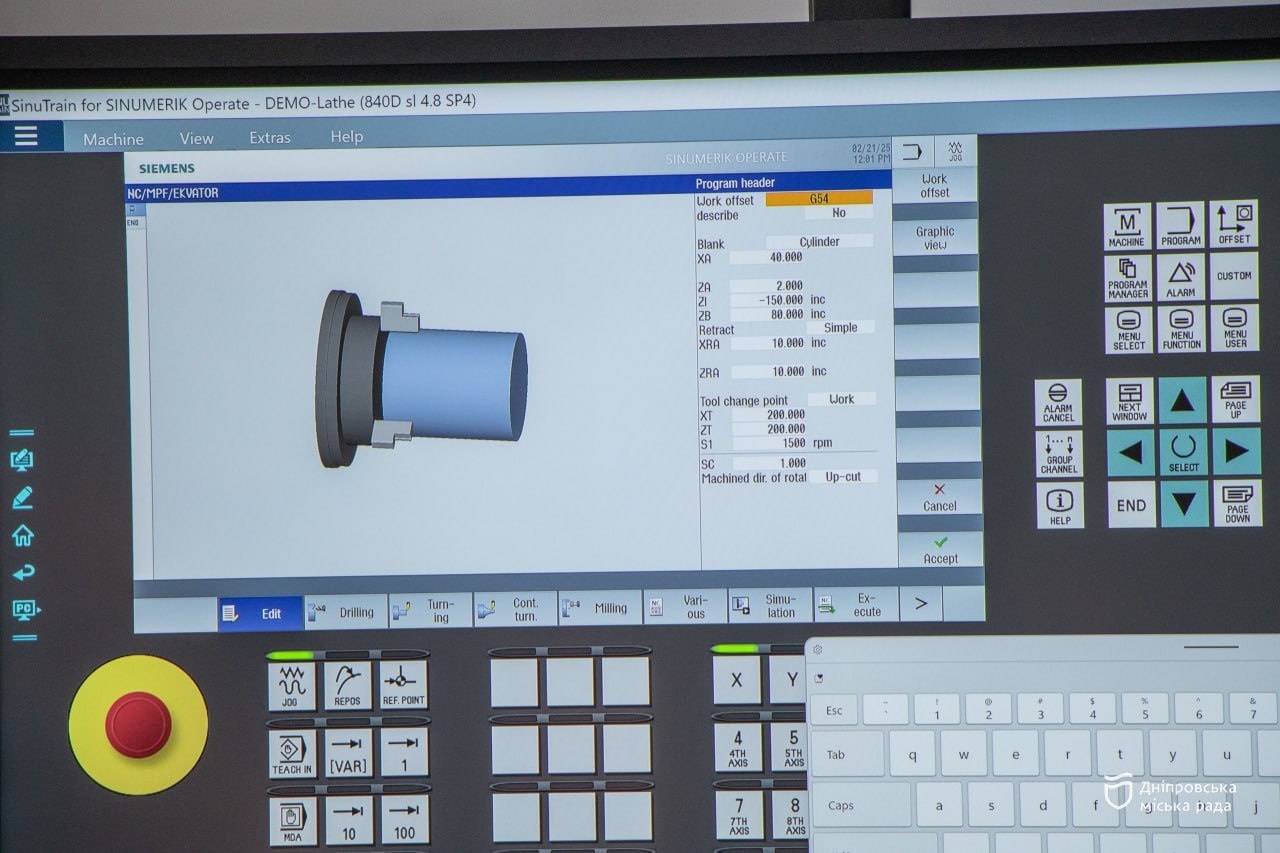
Task: Switch to the Simulation softkey
Action: pos(770,606)
